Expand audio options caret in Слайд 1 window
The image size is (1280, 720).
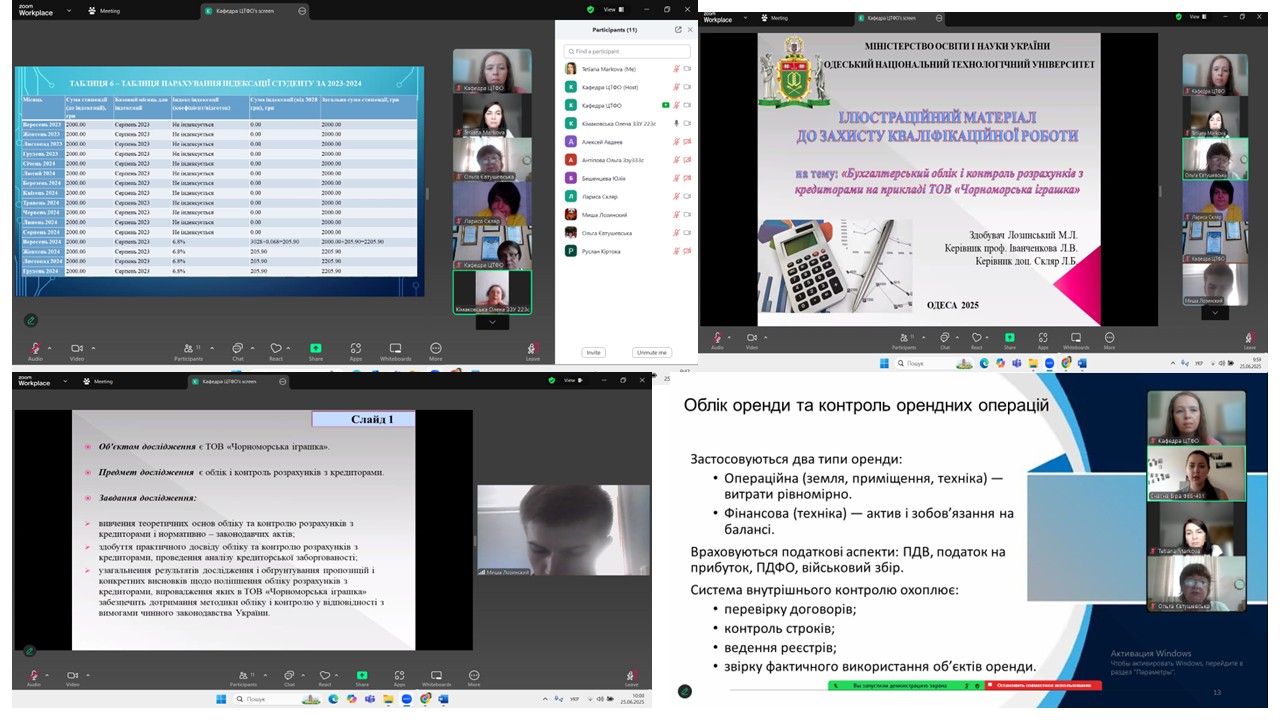click(x=48, y=673)
